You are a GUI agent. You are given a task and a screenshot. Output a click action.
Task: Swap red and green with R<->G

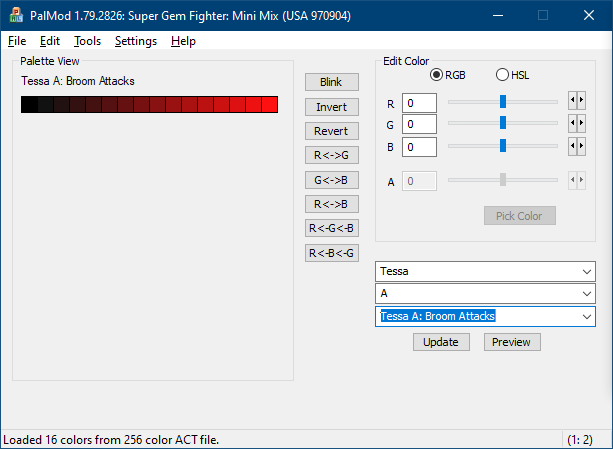coord(332,155)
